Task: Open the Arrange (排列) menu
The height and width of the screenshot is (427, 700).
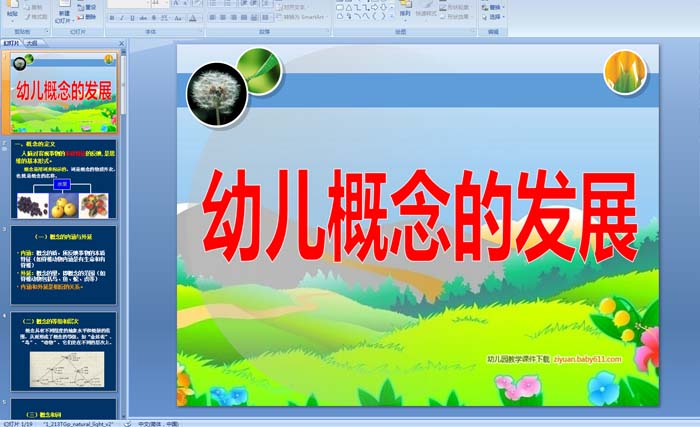Action: coord(405,10)
